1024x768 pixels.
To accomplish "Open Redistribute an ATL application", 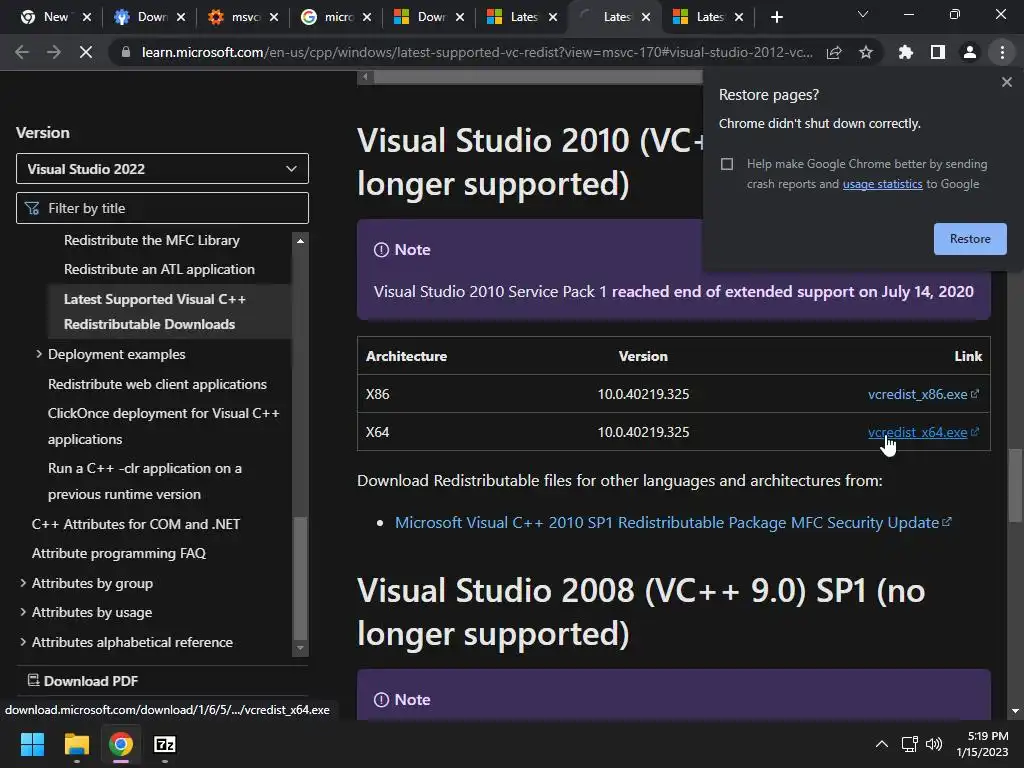I will pos(159,270).
